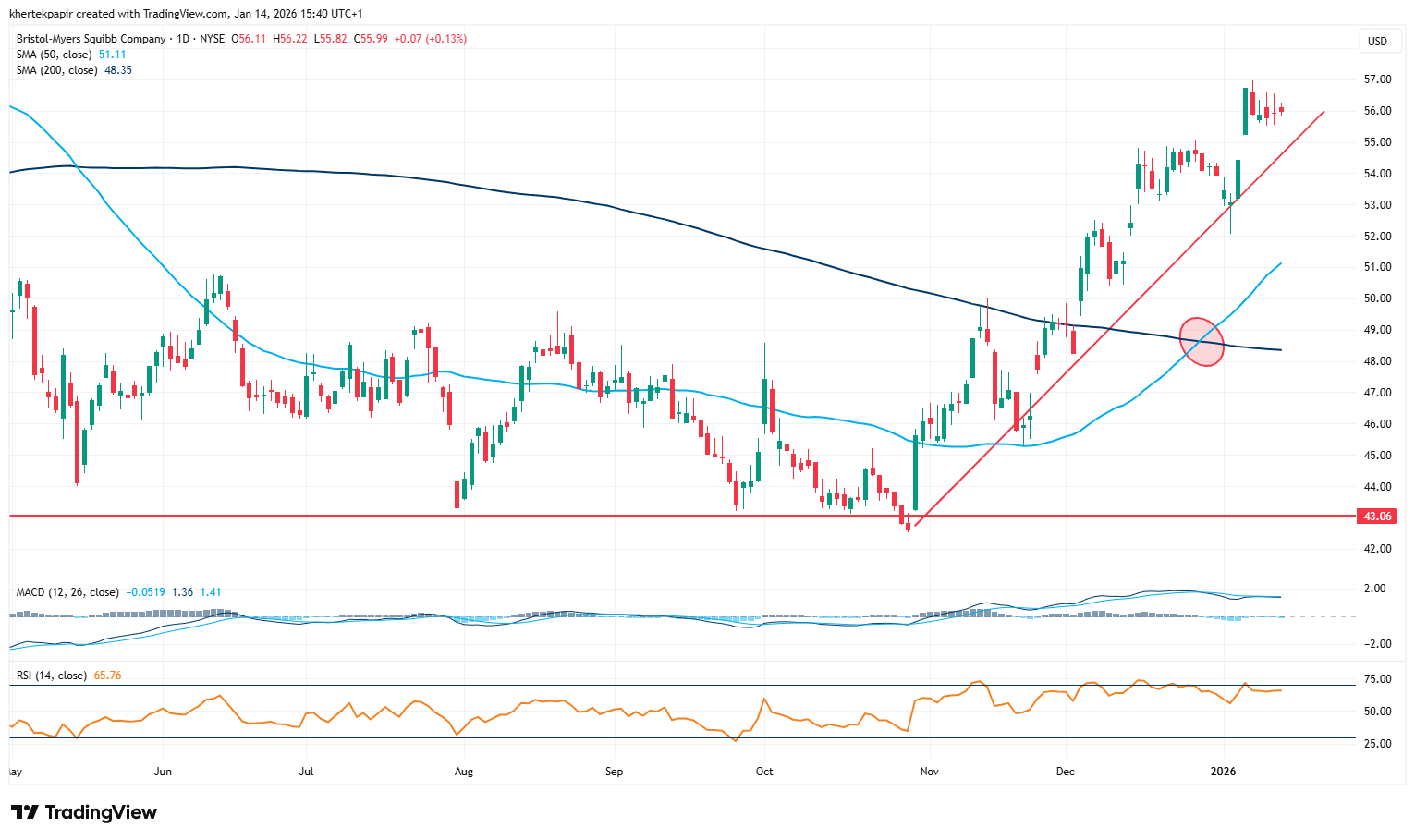Select the MACD (12, 26, close) legend

coord(67,592)
